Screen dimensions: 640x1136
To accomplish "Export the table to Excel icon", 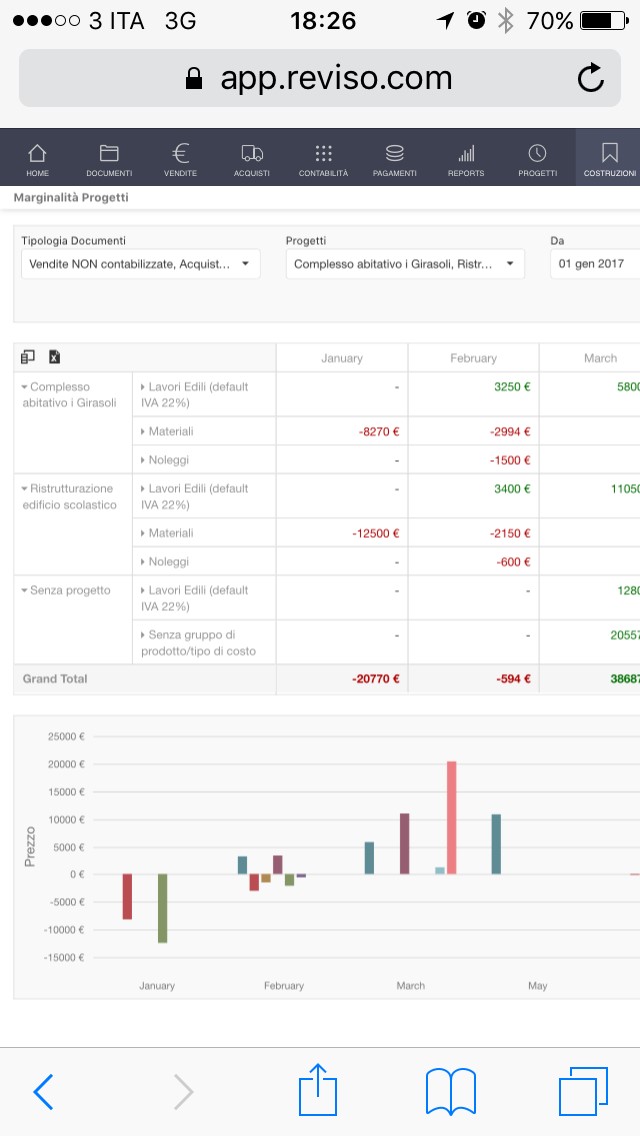I will pos(54,356).
